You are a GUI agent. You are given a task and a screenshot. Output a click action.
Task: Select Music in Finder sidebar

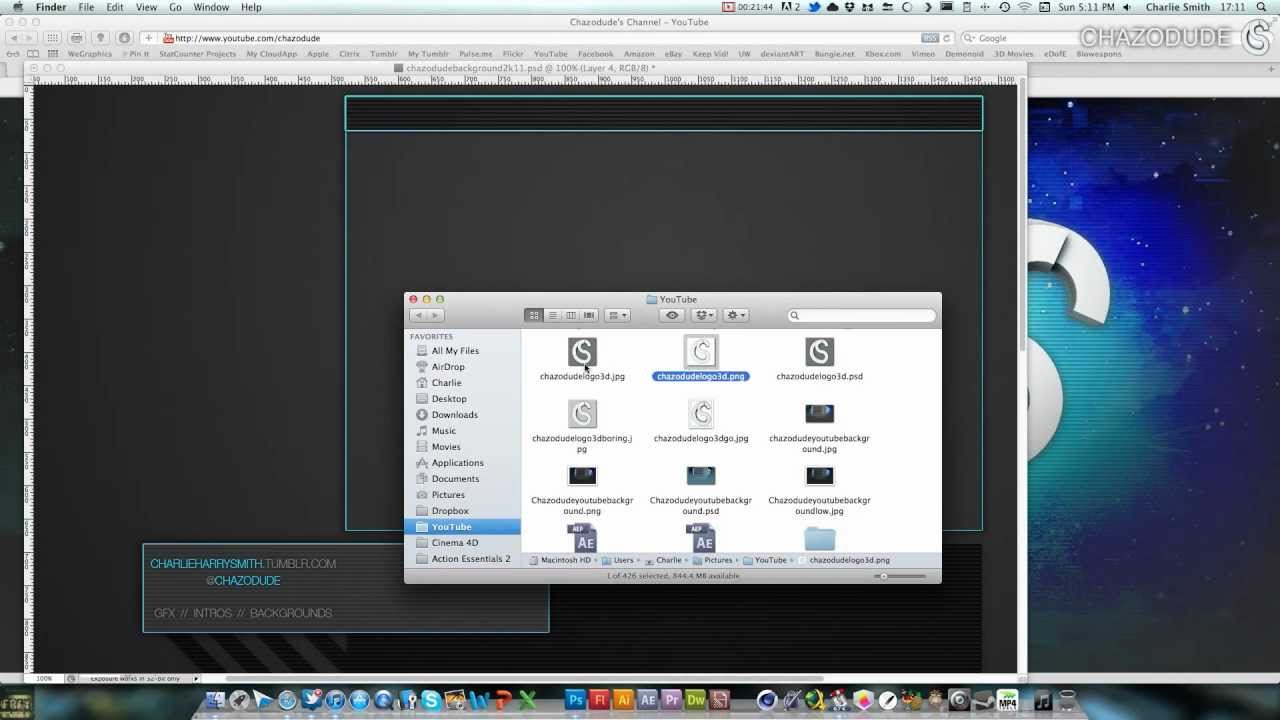click(443, 431)
